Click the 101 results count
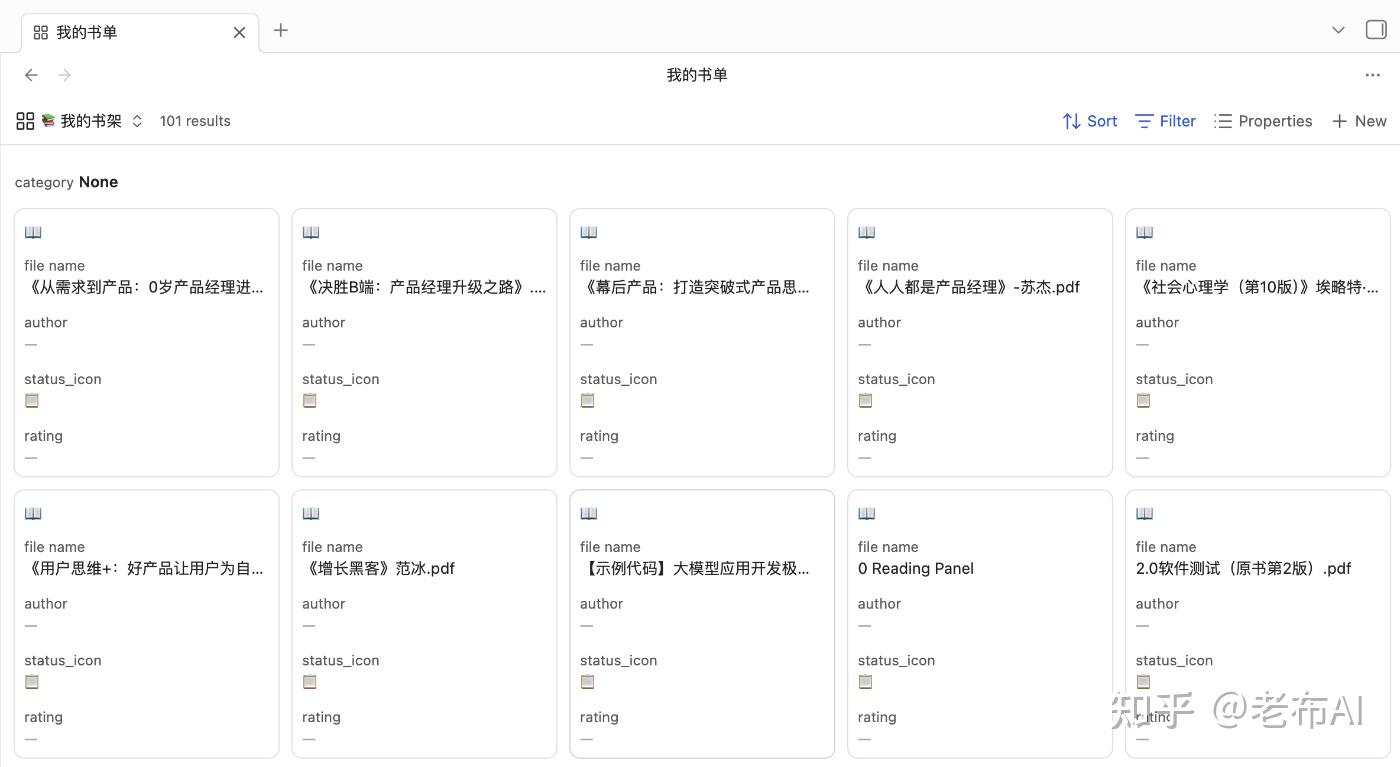Screen dimensions: 1400x767 [195, 121]
